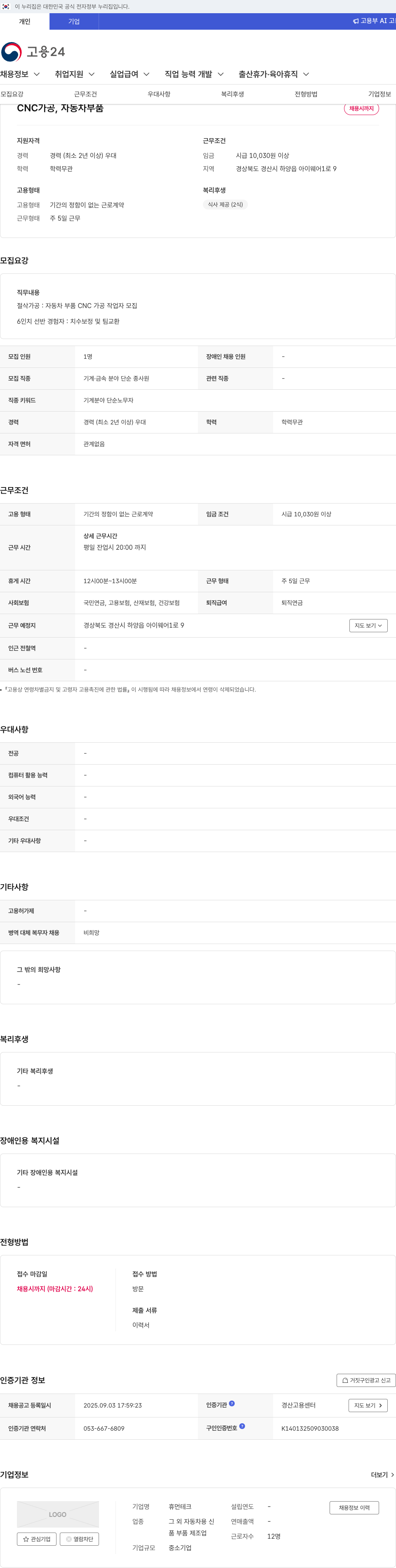Click the employee count 12명
The height and width of the screenshot is (1568, 396).
point(273,1537)
